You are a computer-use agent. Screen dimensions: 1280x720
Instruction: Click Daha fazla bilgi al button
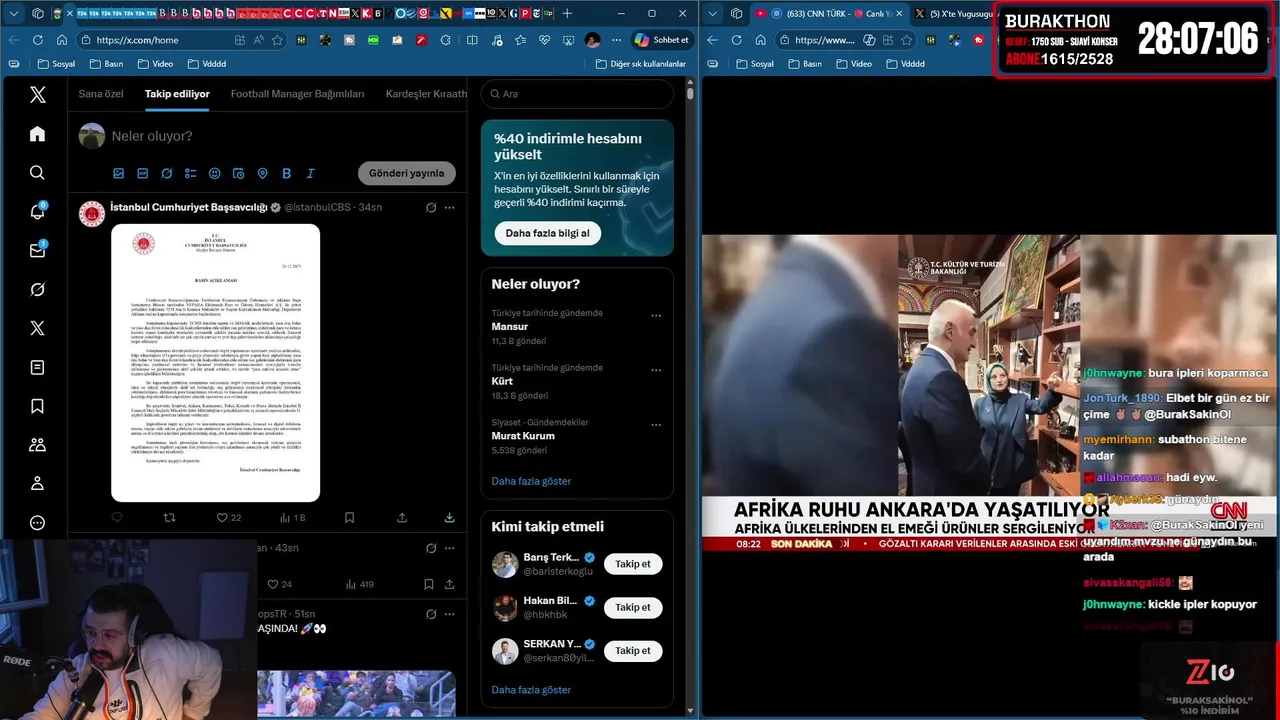point(547,233)
